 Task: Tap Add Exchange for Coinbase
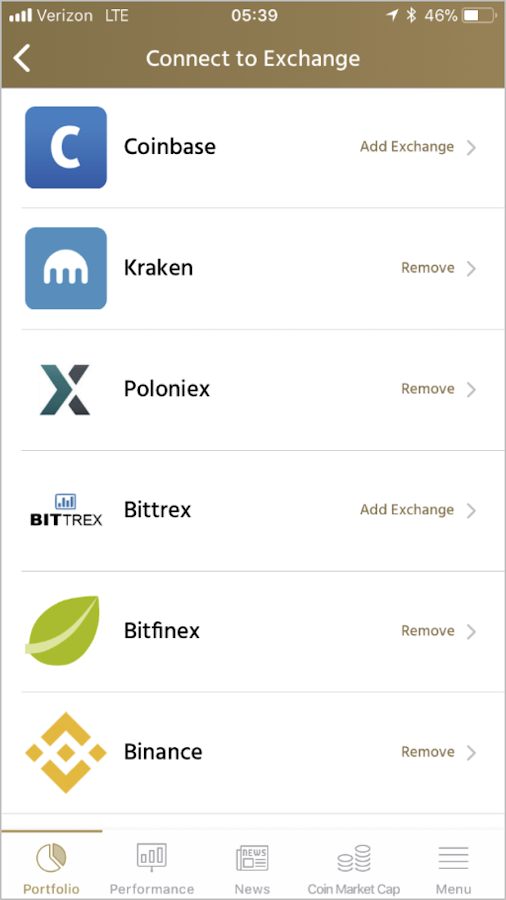pos(407,147)
